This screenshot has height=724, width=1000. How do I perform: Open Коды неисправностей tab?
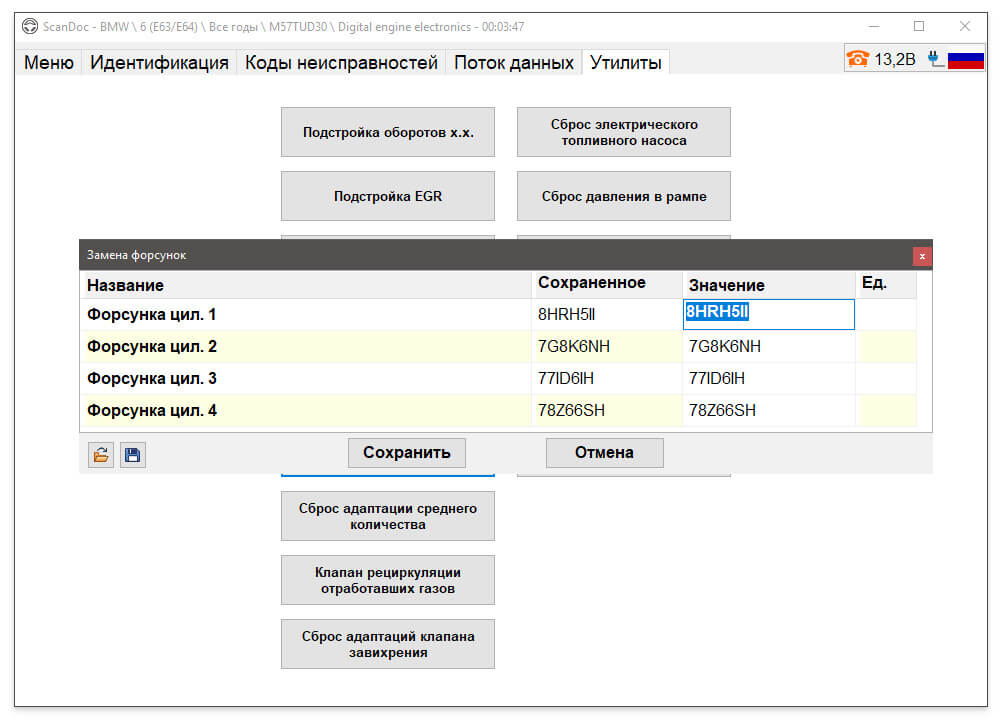tap(341, 63)
